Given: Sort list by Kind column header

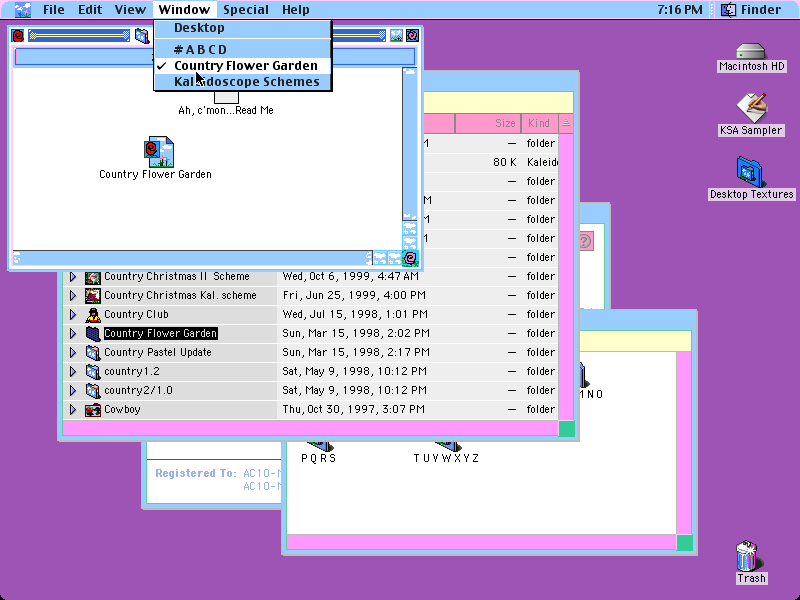Looking at the screenshot, I should (x=539, y=123).
